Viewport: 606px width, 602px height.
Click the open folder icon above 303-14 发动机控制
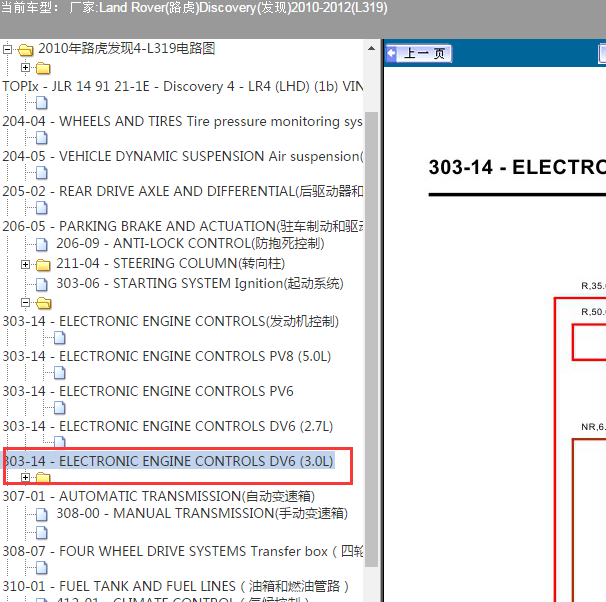43,303
